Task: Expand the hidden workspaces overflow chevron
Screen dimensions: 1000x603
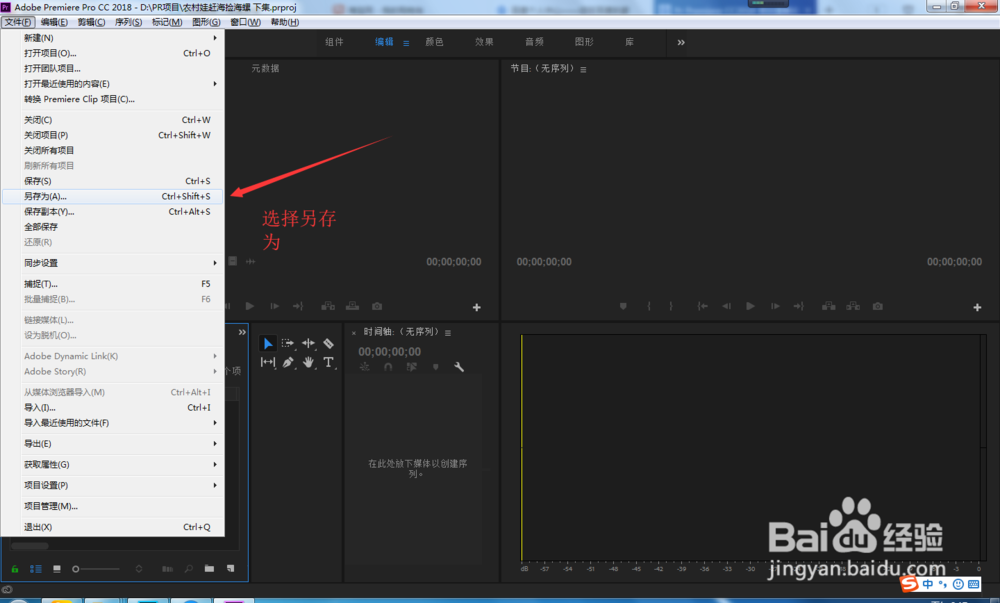Action: pos(681,42)
